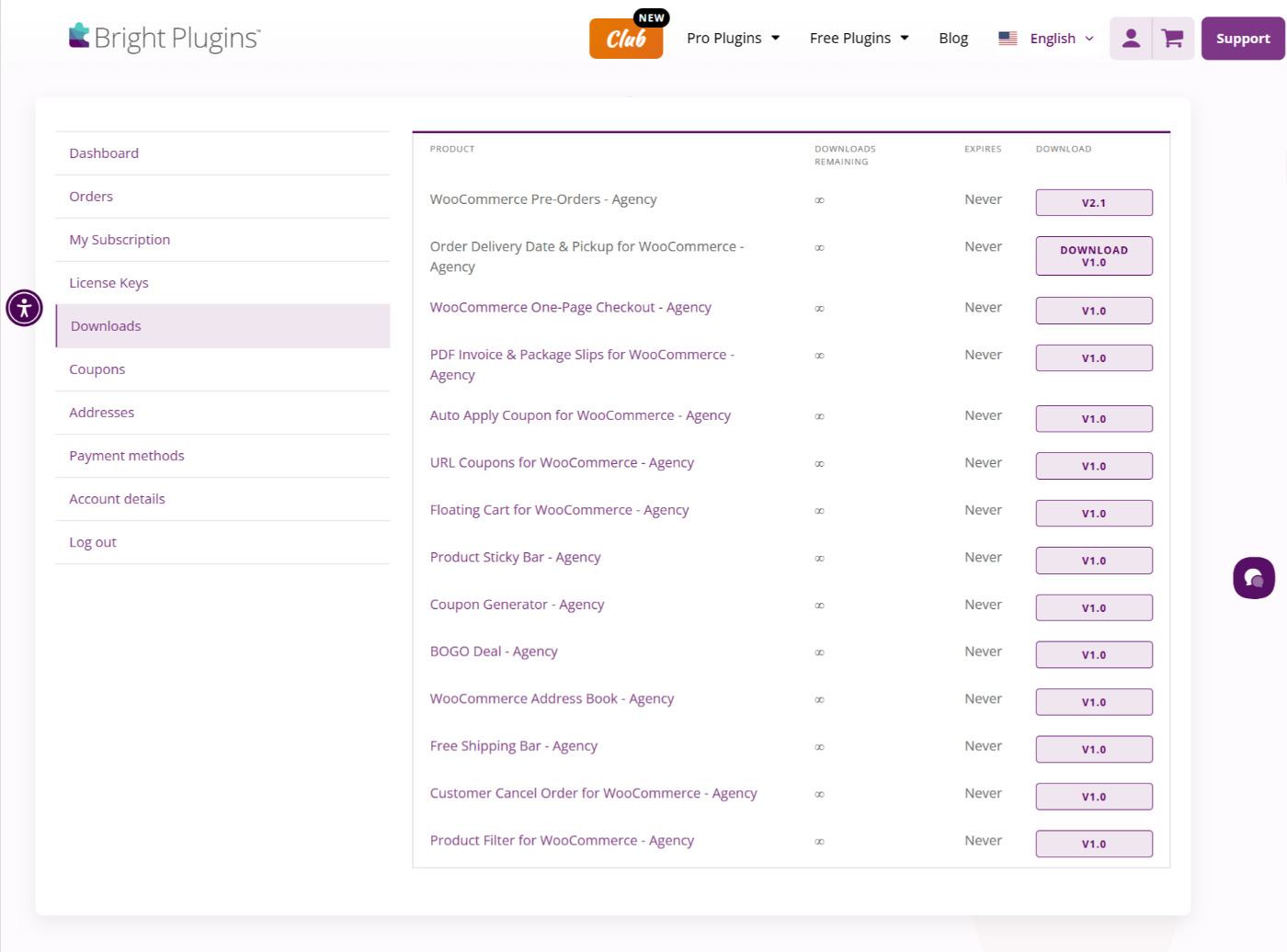Click Log out in the sidebar
The width and height of the screenshot is (1287, 952).
pyautogui.click(x=93, y=541)
